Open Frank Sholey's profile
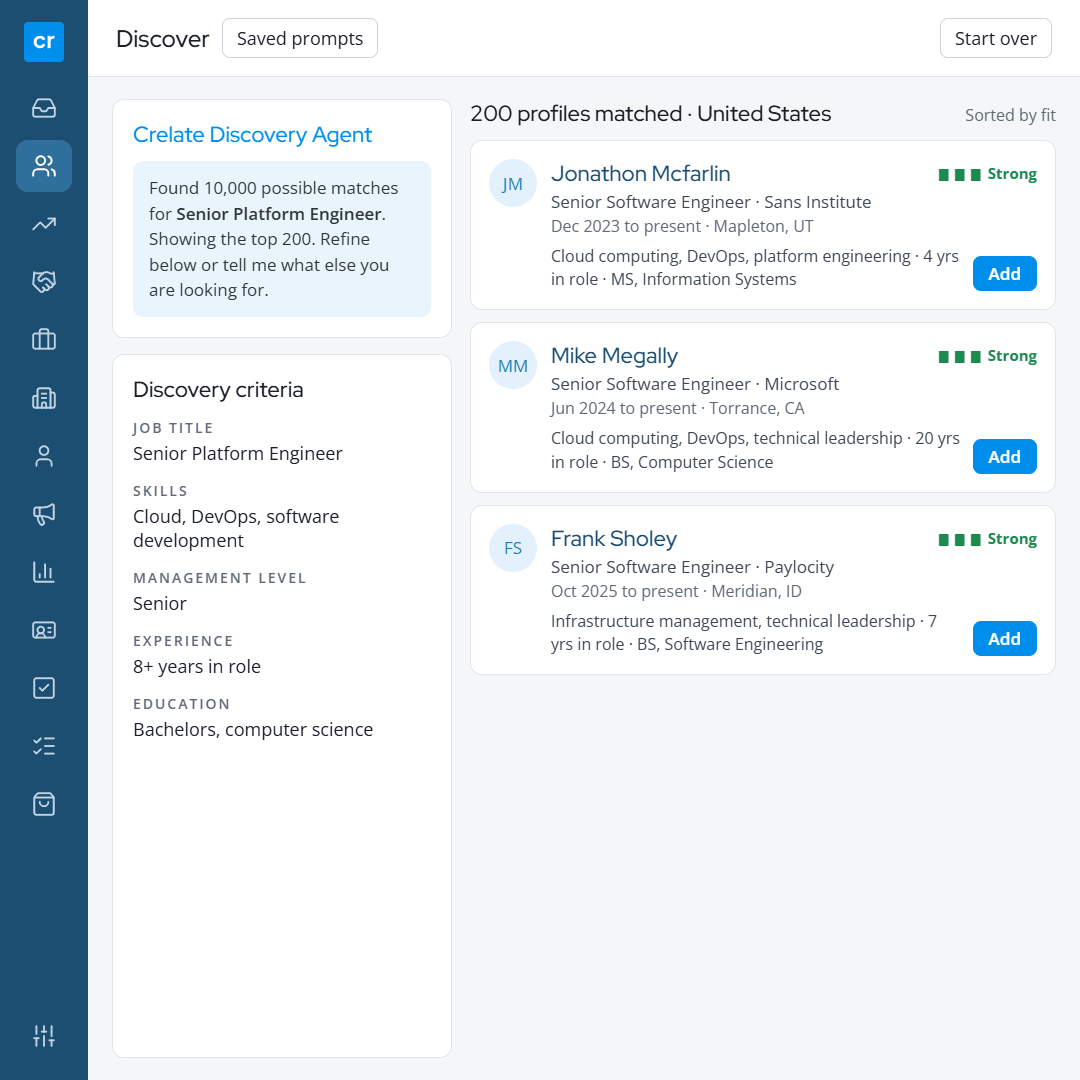This screenshot has height=1080, width=1080. tap(614, 539)
